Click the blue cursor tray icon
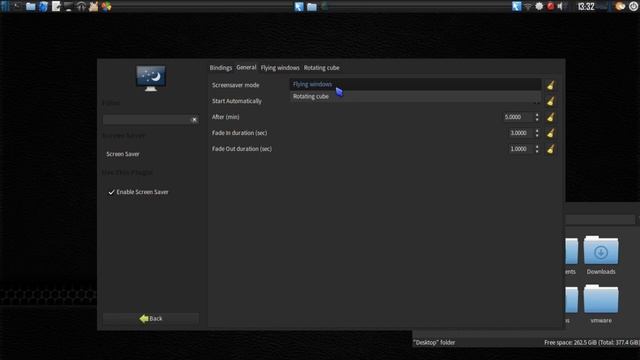This screenshot has height=360, width=640. pyautogui.click(x=516, y=7)
